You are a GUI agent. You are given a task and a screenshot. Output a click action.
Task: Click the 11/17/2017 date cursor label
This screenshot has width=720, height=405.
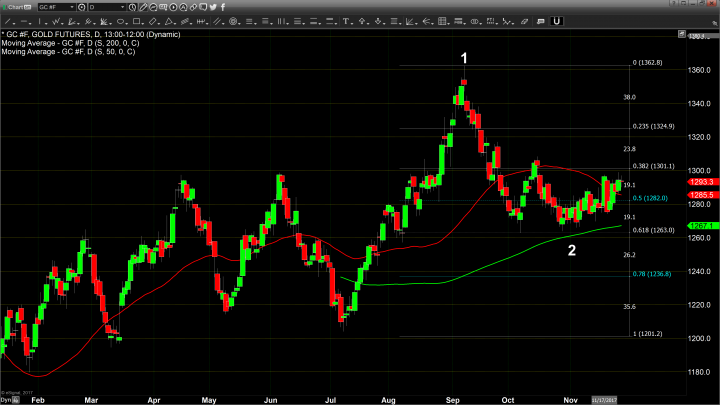tap(604, 400)
